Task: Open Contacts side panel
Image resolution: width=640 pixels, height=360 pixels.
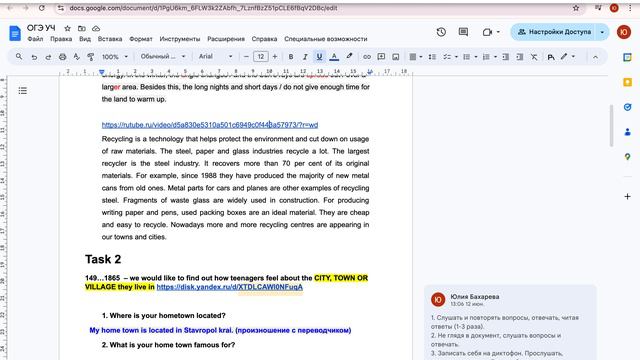Action: point(627,132)
